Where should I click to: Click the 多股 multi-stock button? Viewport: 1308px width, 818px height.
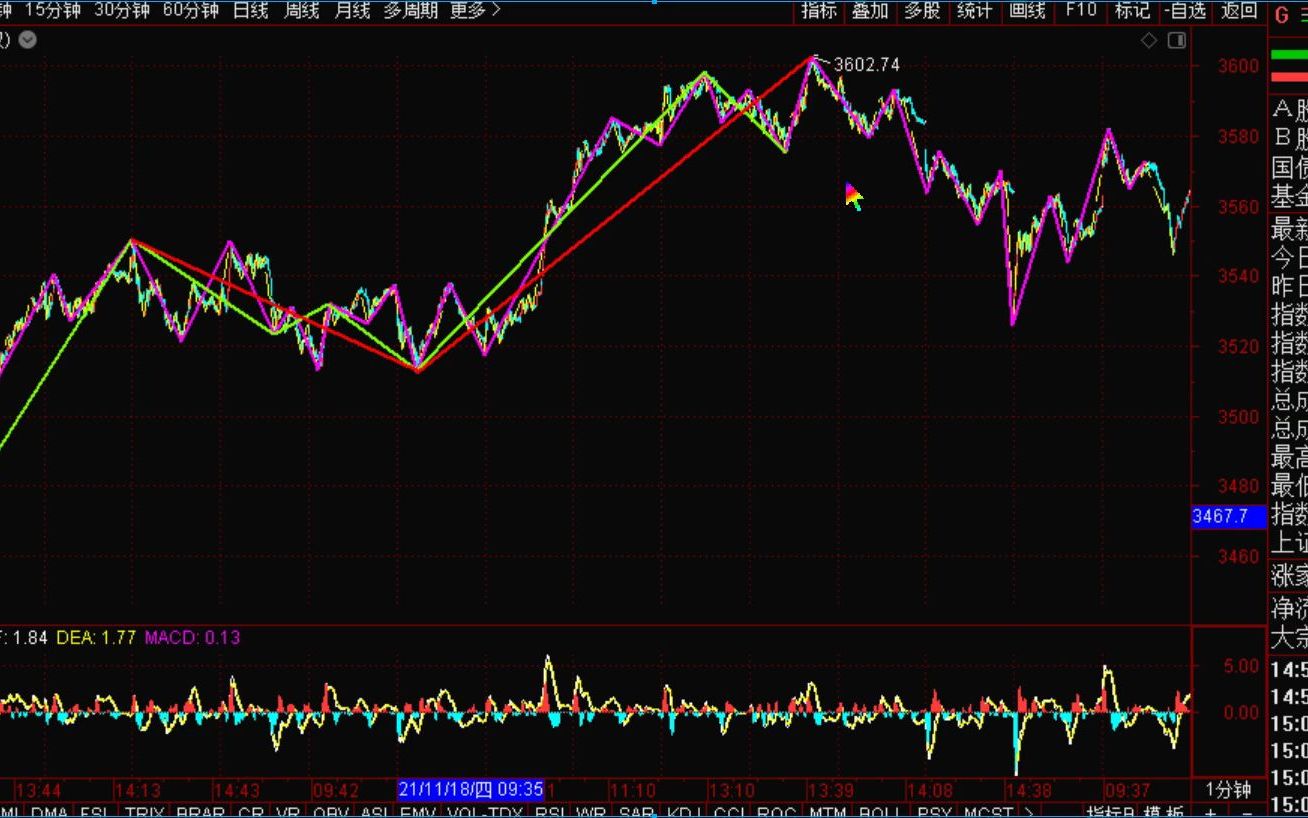click(922, 10)
